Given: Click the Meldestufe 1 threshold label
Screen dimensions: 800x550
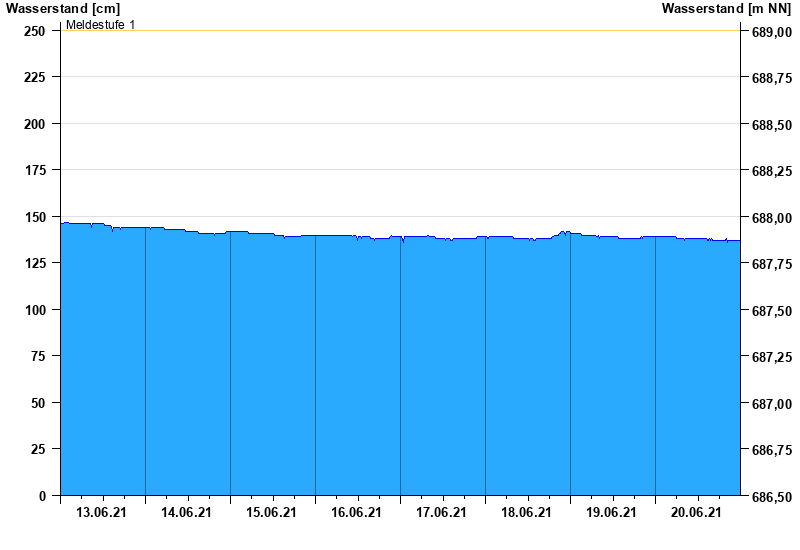Looking at the screenshot, I should (x=101, y=24).
